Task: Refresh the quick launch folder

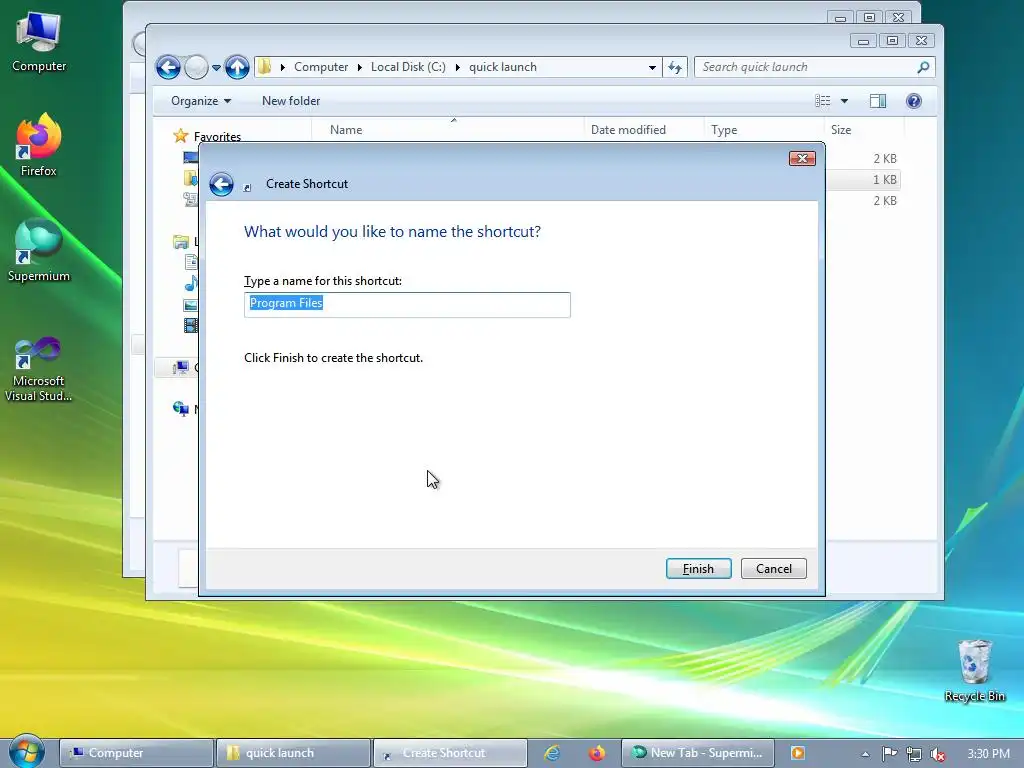Action: coord(675,67)
